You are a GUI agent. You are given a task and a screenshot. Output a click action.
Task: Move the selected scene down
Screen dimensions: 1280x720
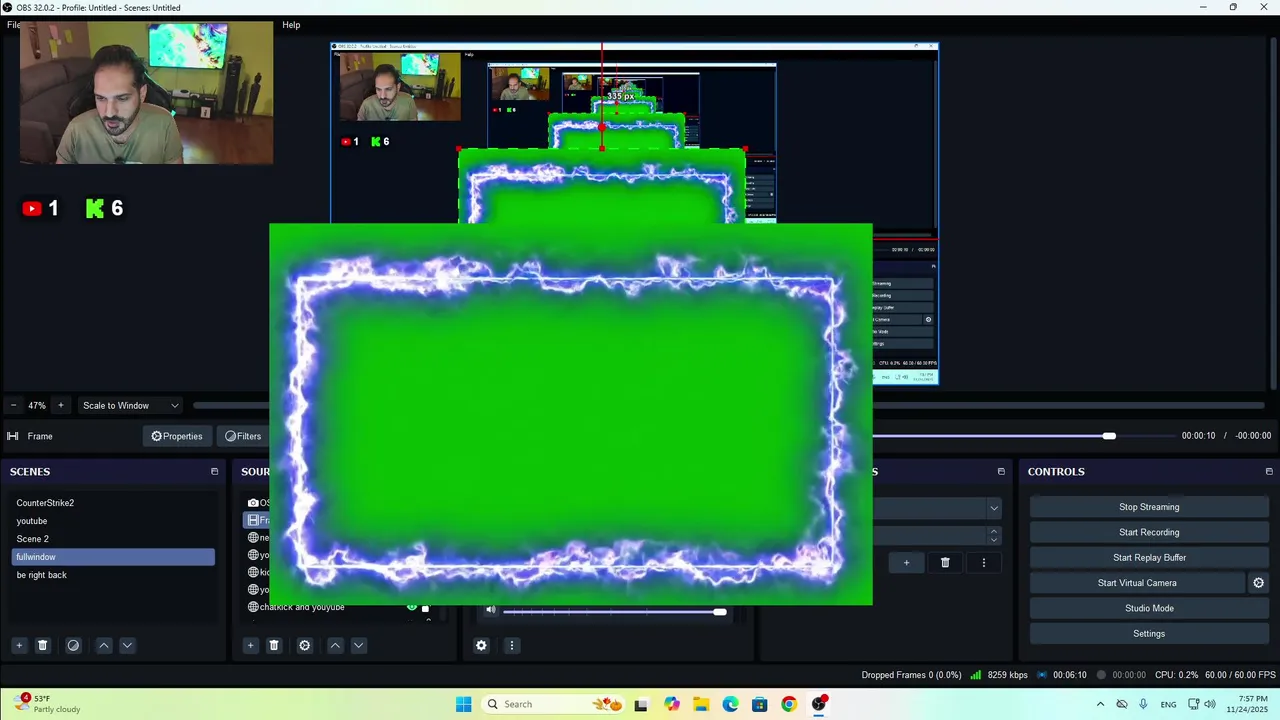(x=127, y=645)
